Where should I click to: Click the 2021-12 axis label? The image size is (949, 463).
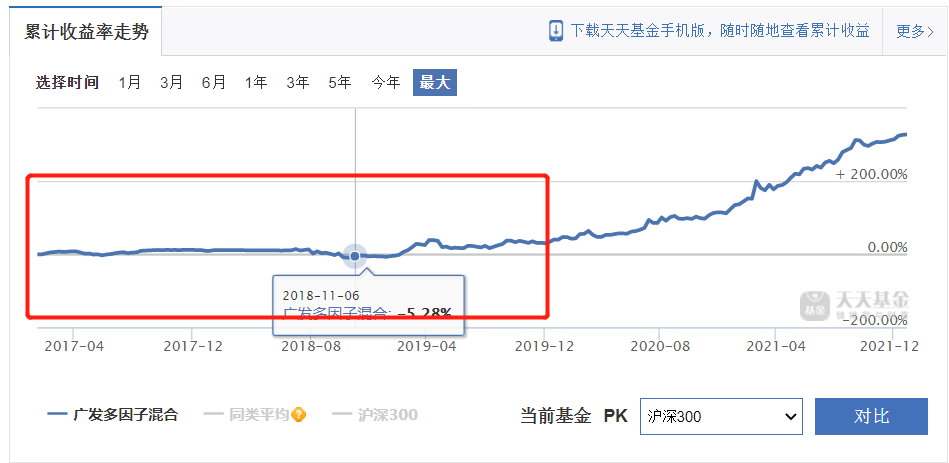pyautogui.click(x=888, y=346)
